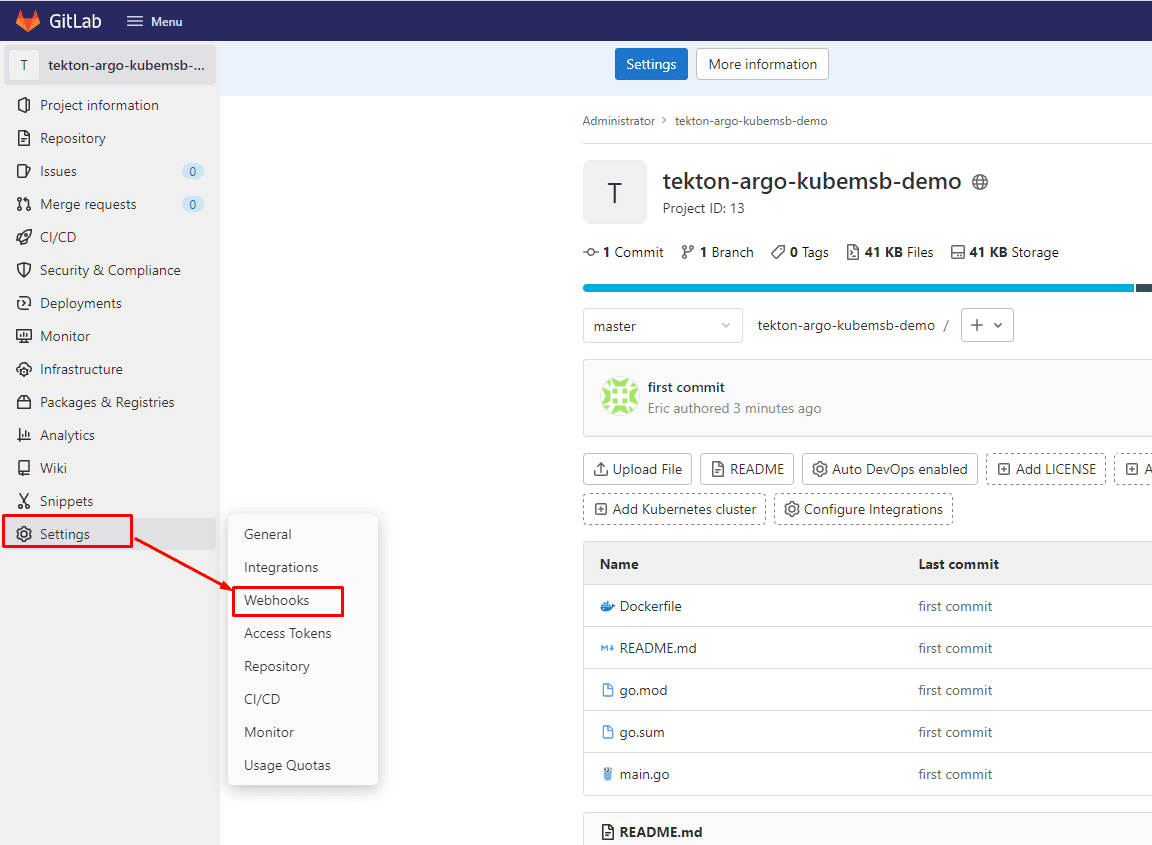Viewport: 1152px width, 845px height.
Task: Click the tekton-argo-kubemsb-demo path link beside branch
Action: [846, 326]
